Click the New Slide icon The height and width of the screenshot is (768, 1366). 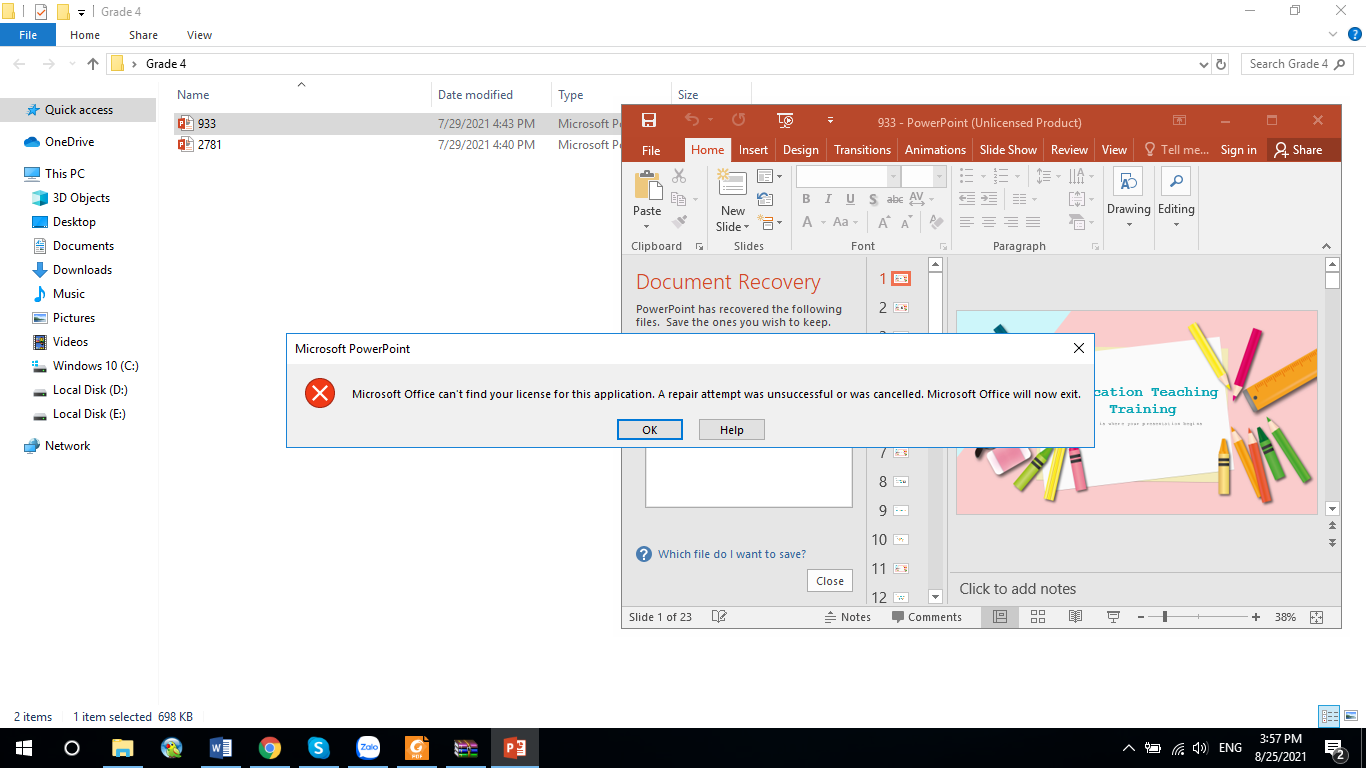733,184
